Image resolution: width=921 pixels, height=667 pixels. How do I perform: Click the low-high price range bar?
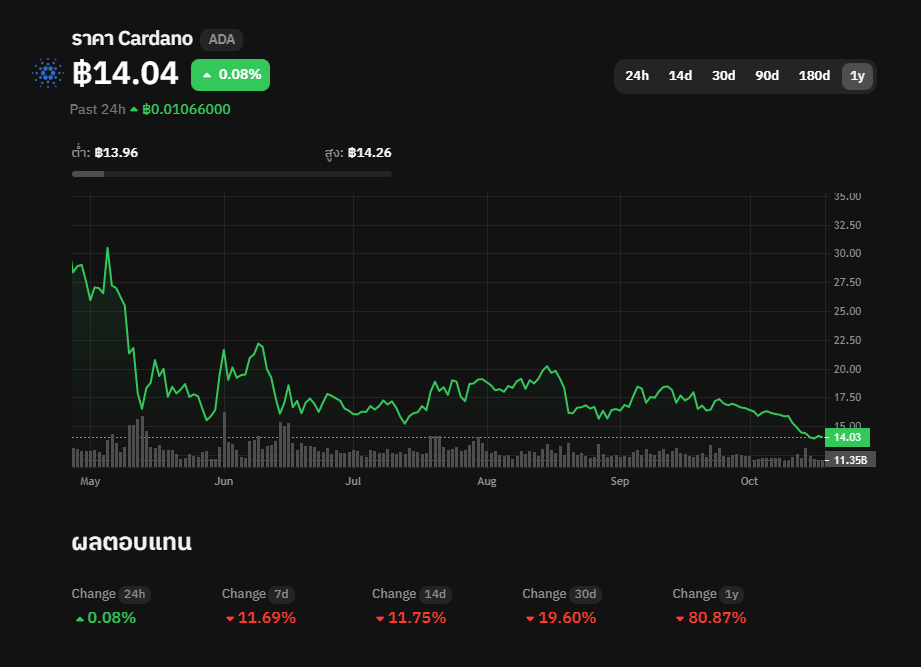(x=231, y=174)
